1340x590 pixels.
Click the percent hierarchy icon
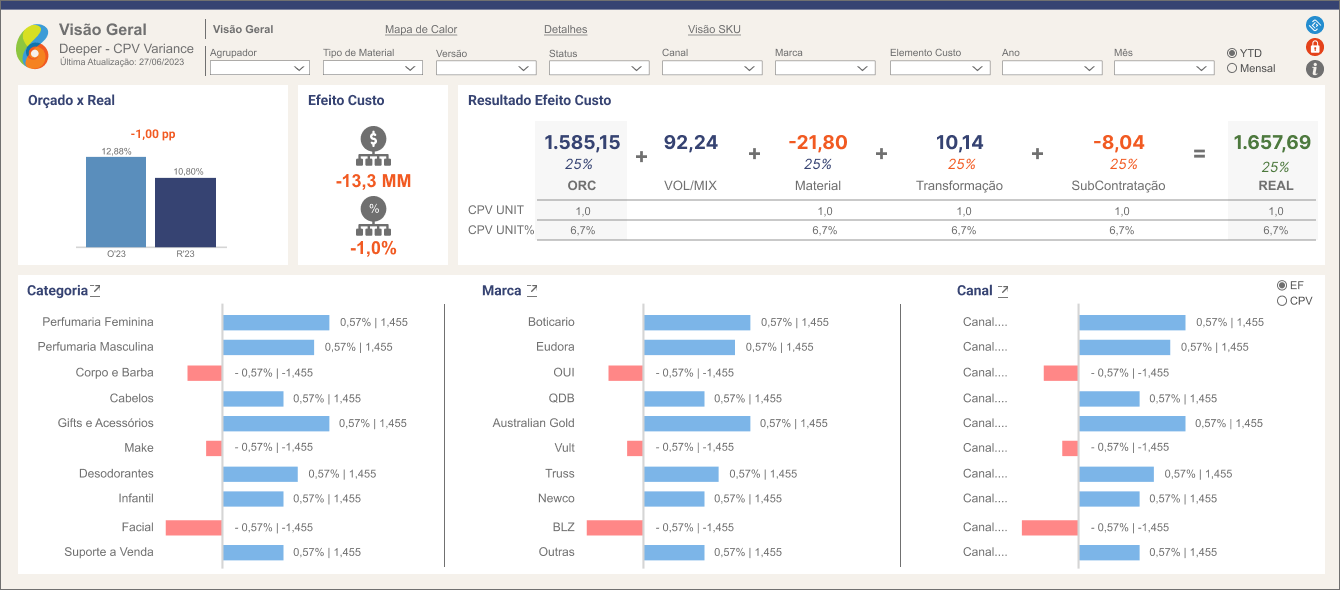(x=373, y=216)
